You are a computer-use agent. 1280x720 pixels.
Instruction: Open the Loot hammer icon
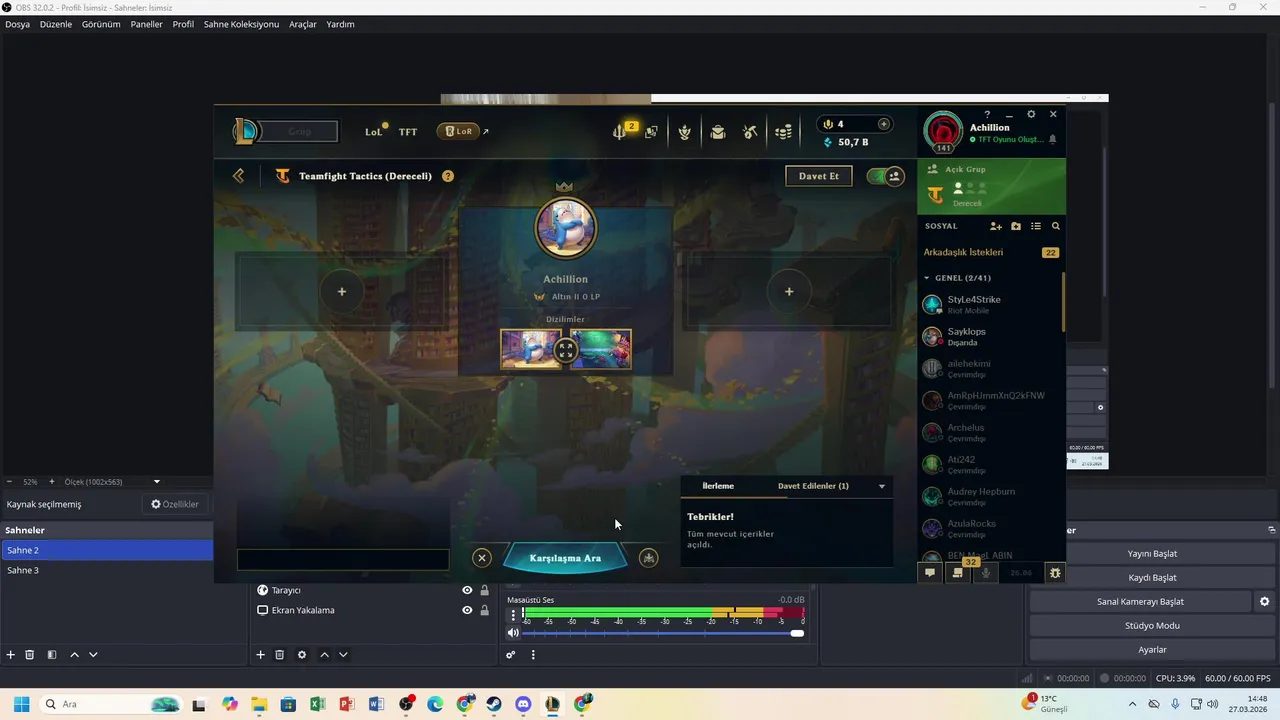pos(750,132)
